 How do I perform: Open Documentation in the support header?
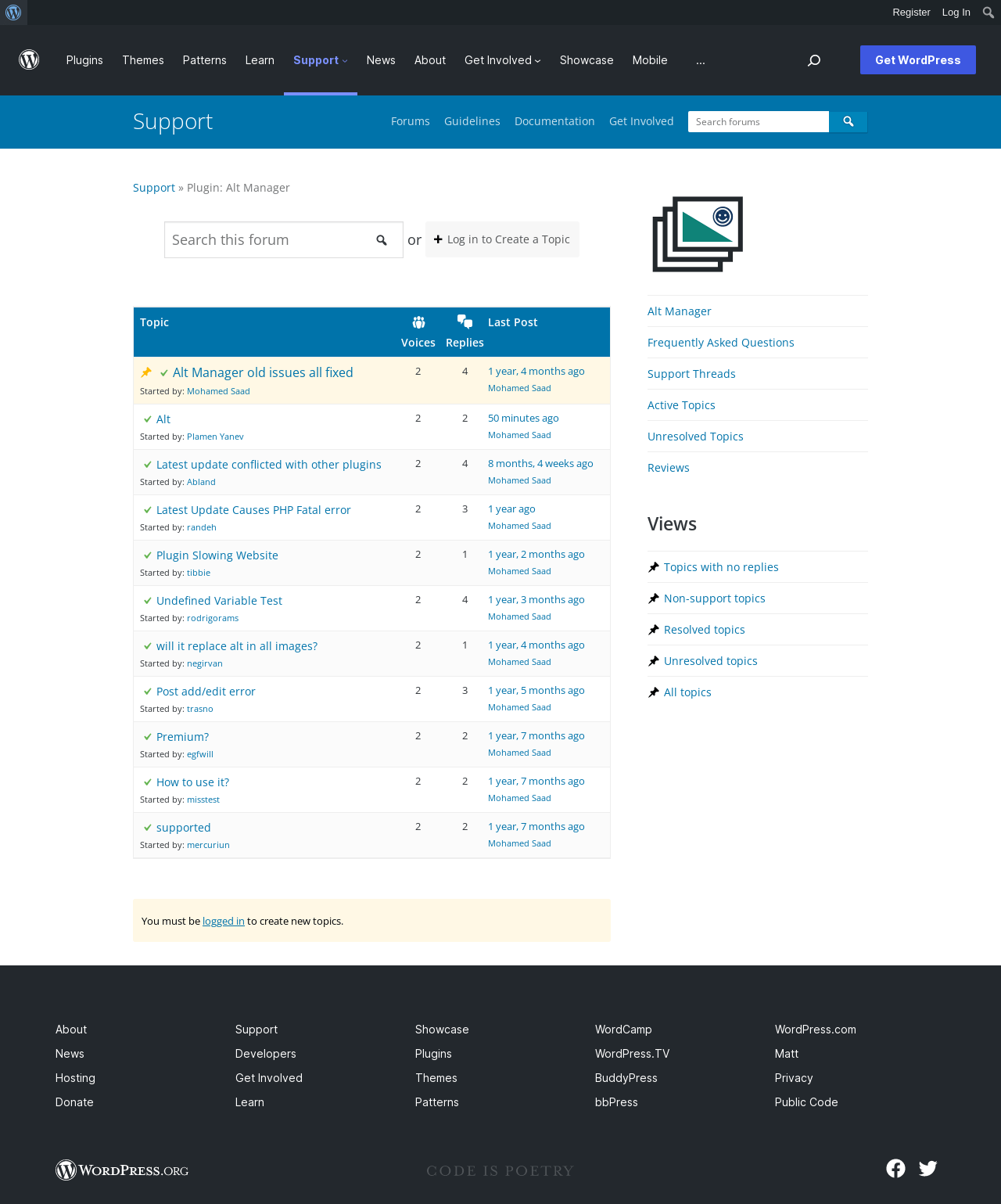click(x=554, y=121)
